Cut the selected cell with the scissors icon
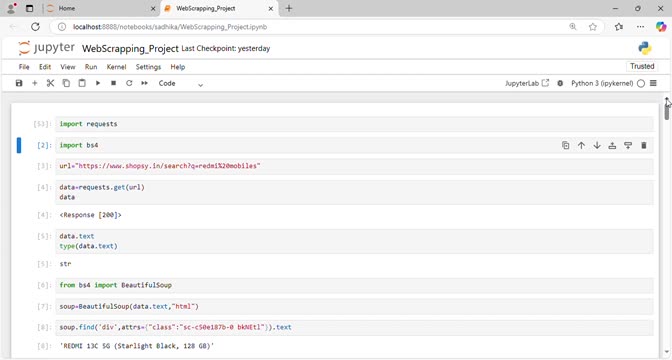Viewport: 672px width, 360px height. point(50,83)
